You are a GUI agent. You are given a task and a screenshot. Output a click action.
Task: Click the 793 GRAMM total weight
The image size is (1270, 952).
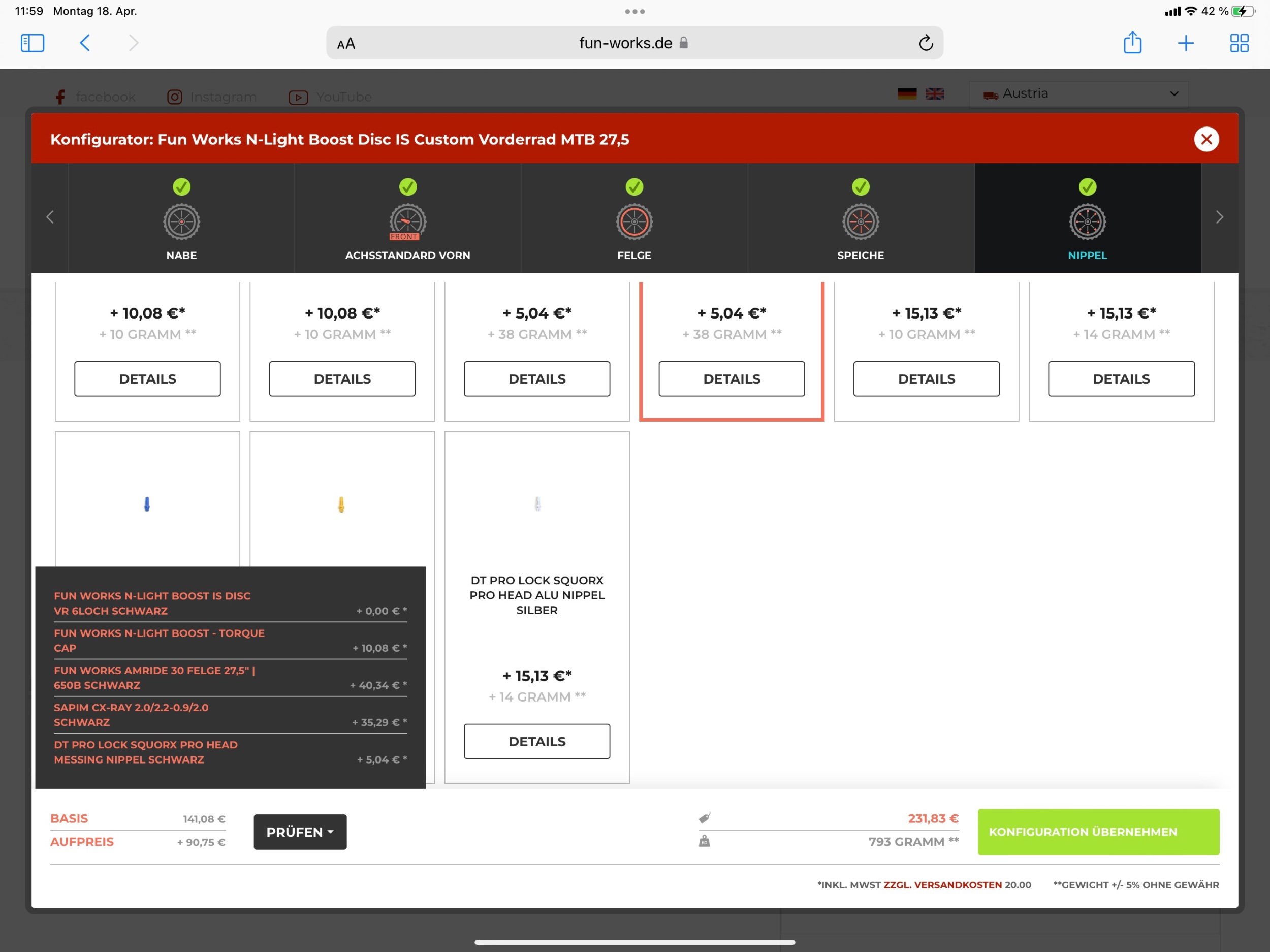(913, 841)
